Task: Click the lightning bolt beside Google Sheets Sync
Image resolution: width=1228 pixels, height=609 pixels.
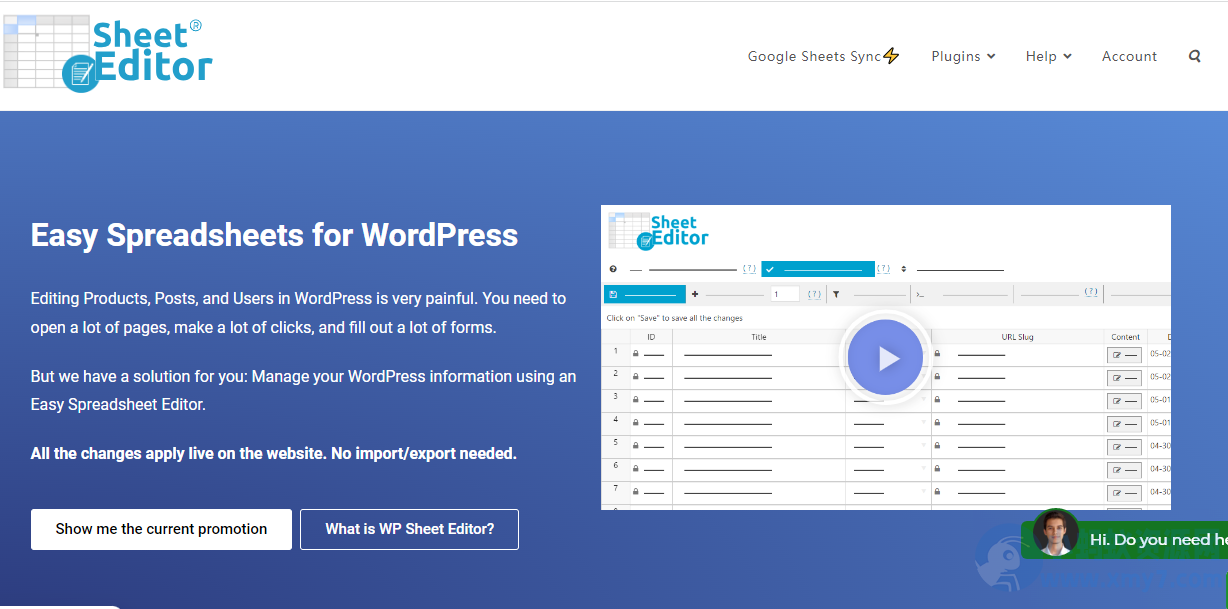Action: click(893, 54)
